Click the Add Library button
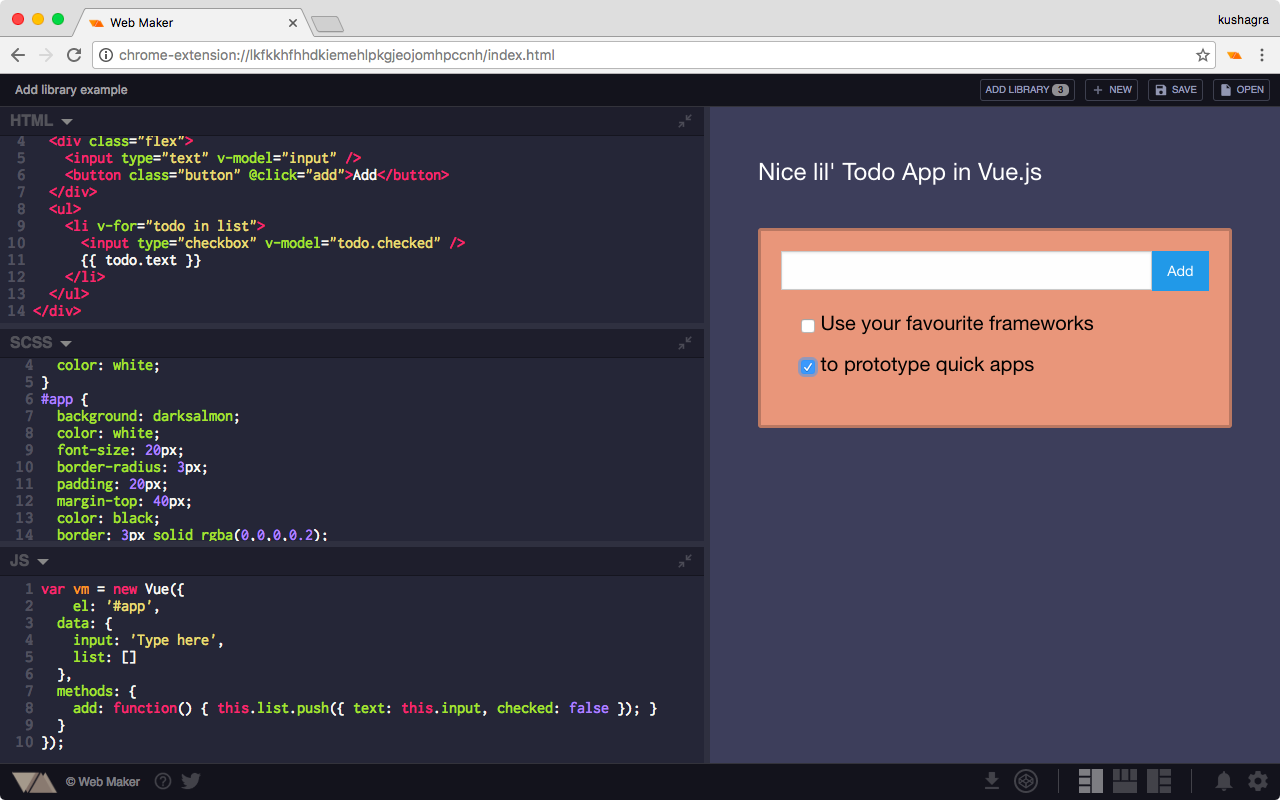Viewport: 1280px width, 800px height. click(x=1027, y=90)
